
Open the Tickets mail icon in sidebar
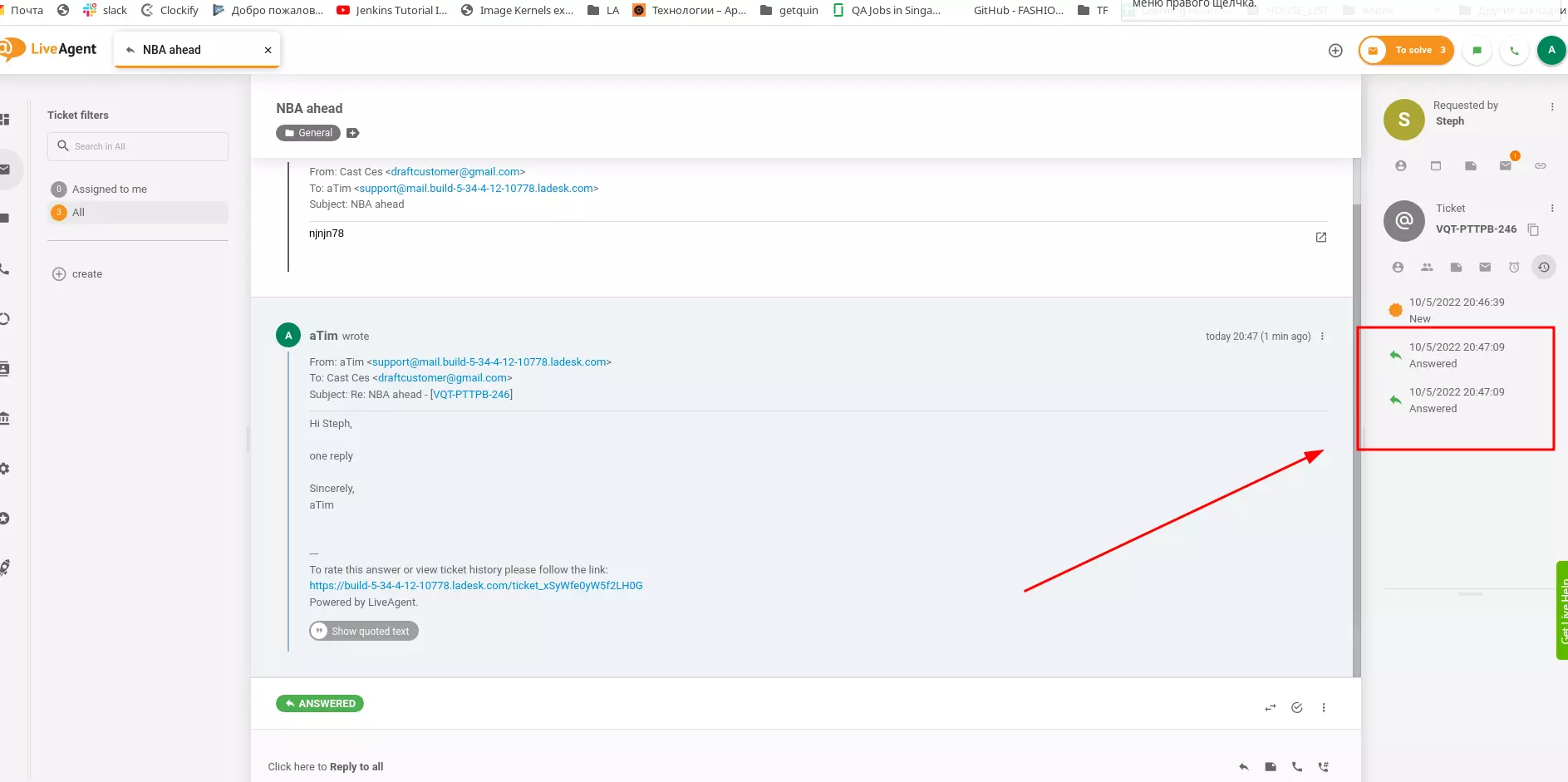point(4,169)
